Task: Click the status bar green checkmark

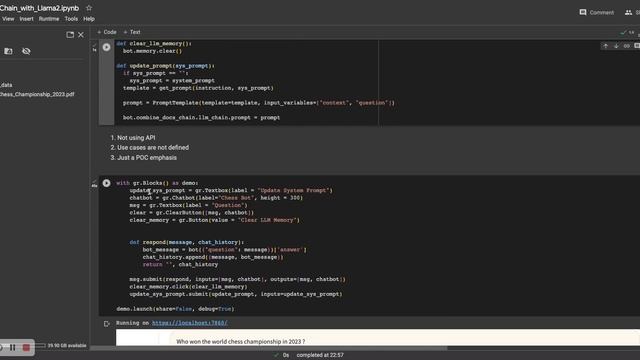Action: click(276, 355)
